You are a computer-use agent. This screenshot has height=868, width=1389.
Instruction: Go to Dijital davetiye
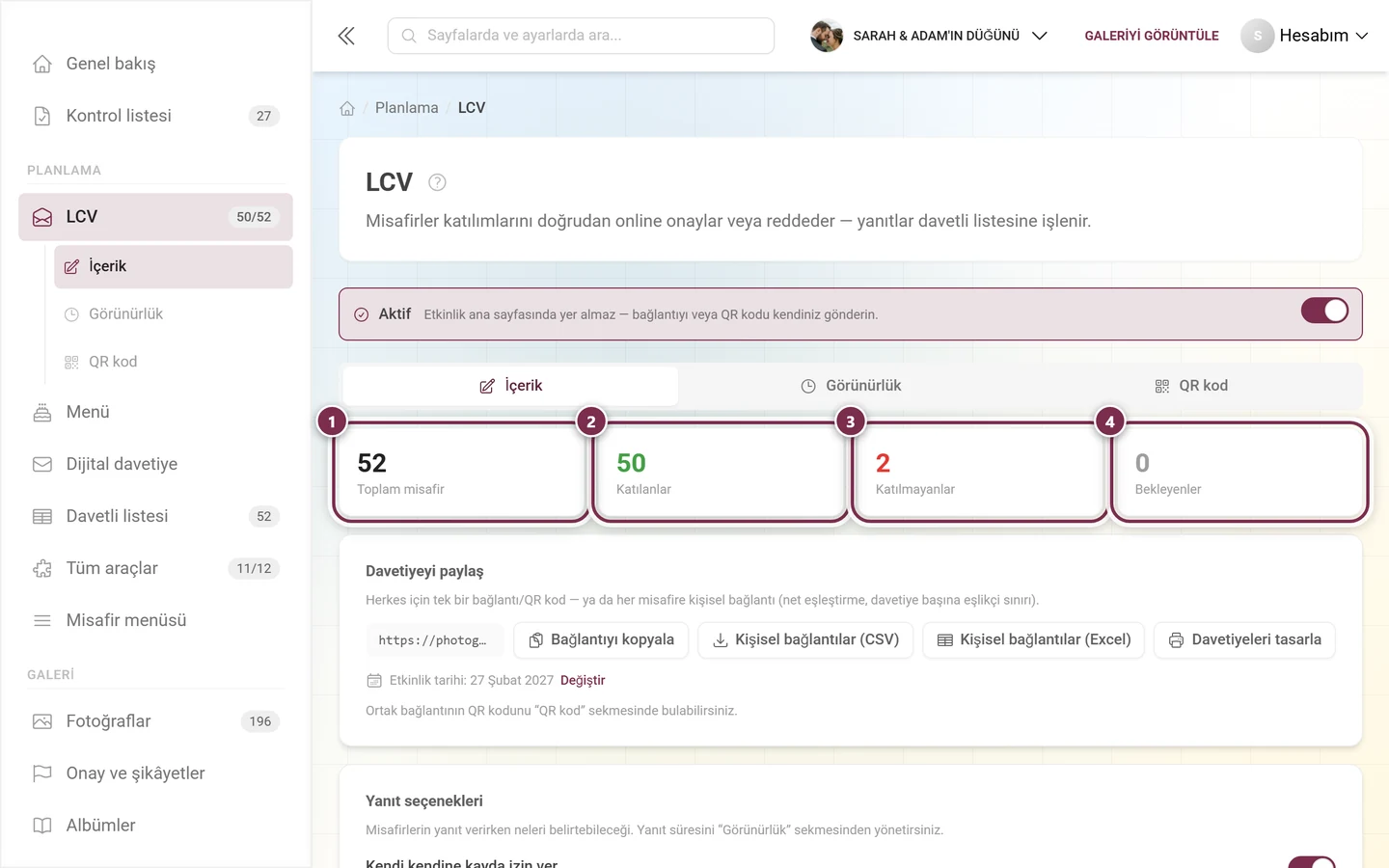155,464
